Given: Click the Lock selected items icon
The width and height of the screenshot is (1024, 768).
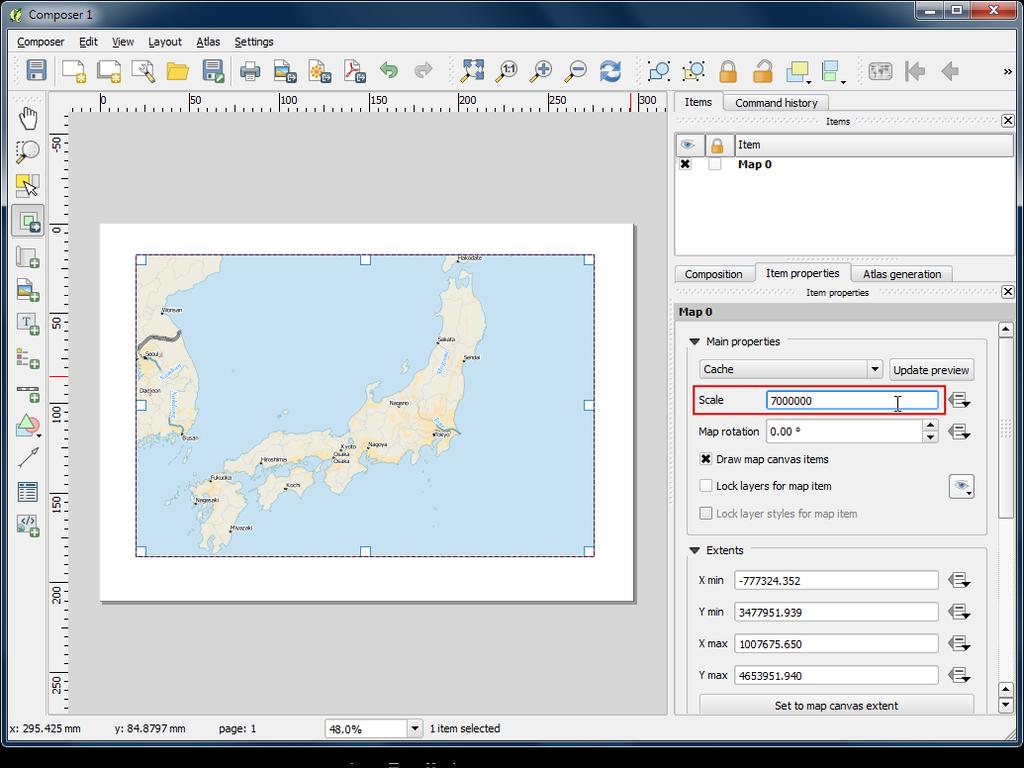Looking at the screenshot, I should [x=728, y=70].
